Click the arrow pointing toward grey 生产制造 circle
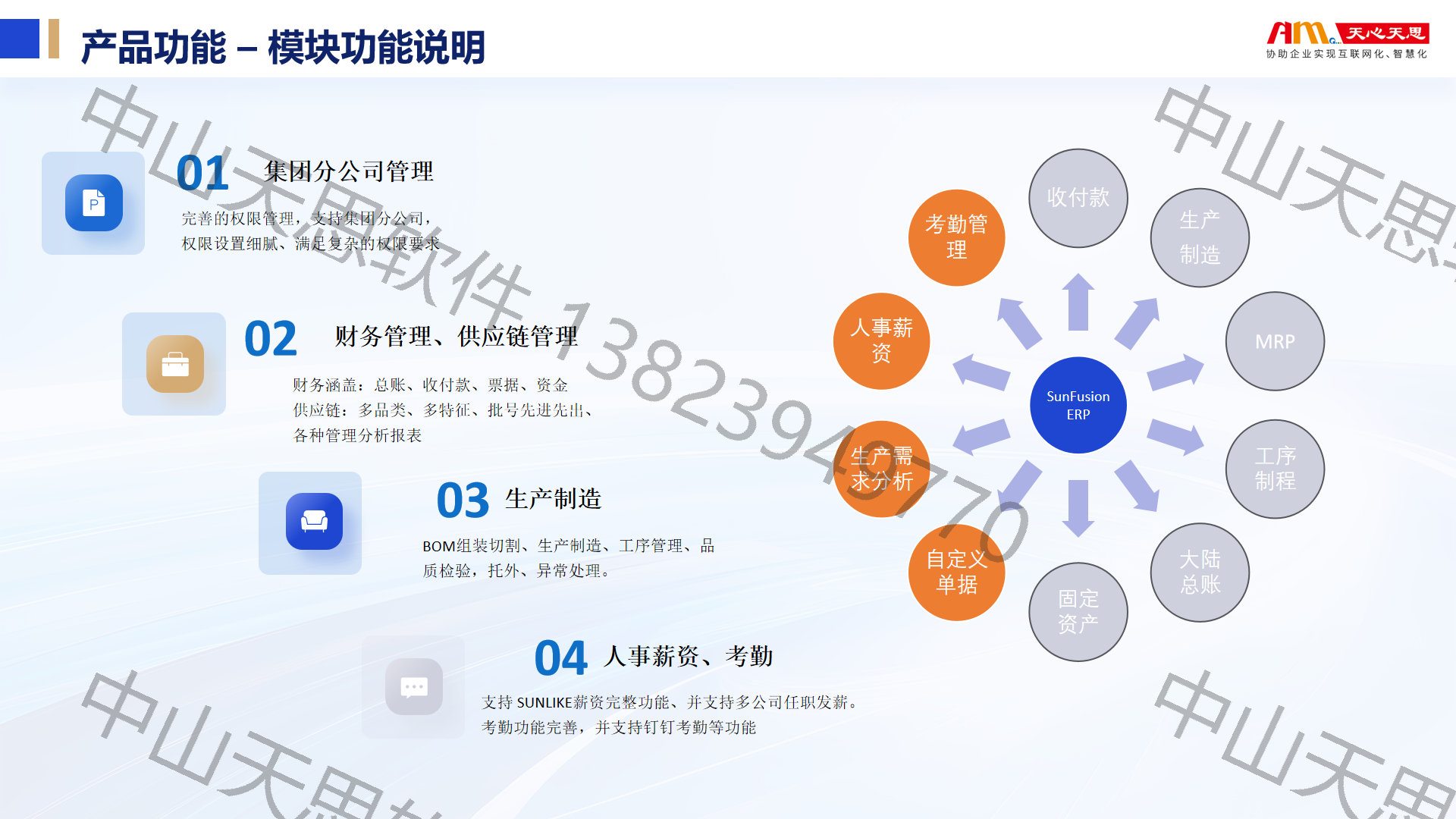 [x=1137, y=323]
